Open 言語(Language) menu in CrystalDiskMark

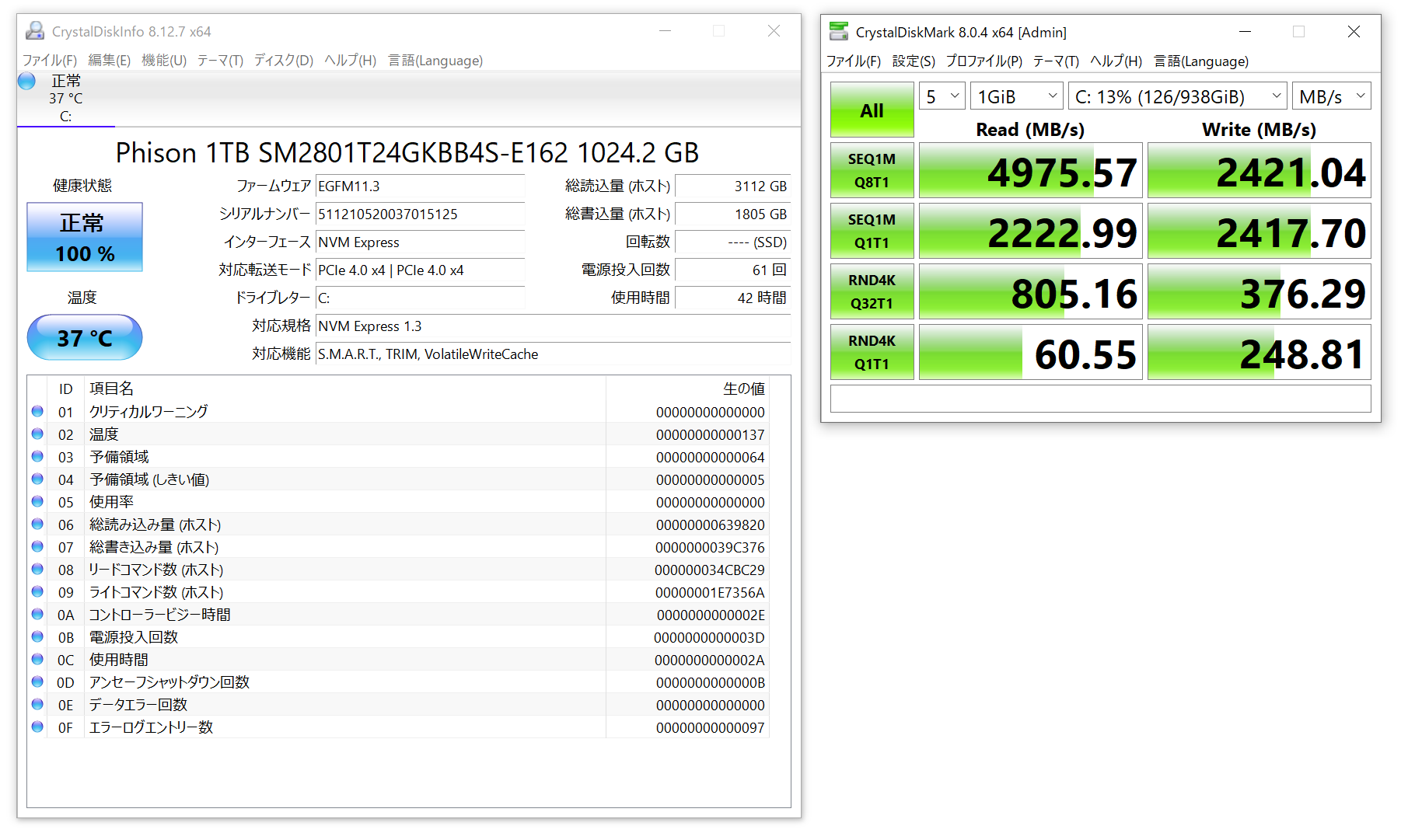point(1201,61)
